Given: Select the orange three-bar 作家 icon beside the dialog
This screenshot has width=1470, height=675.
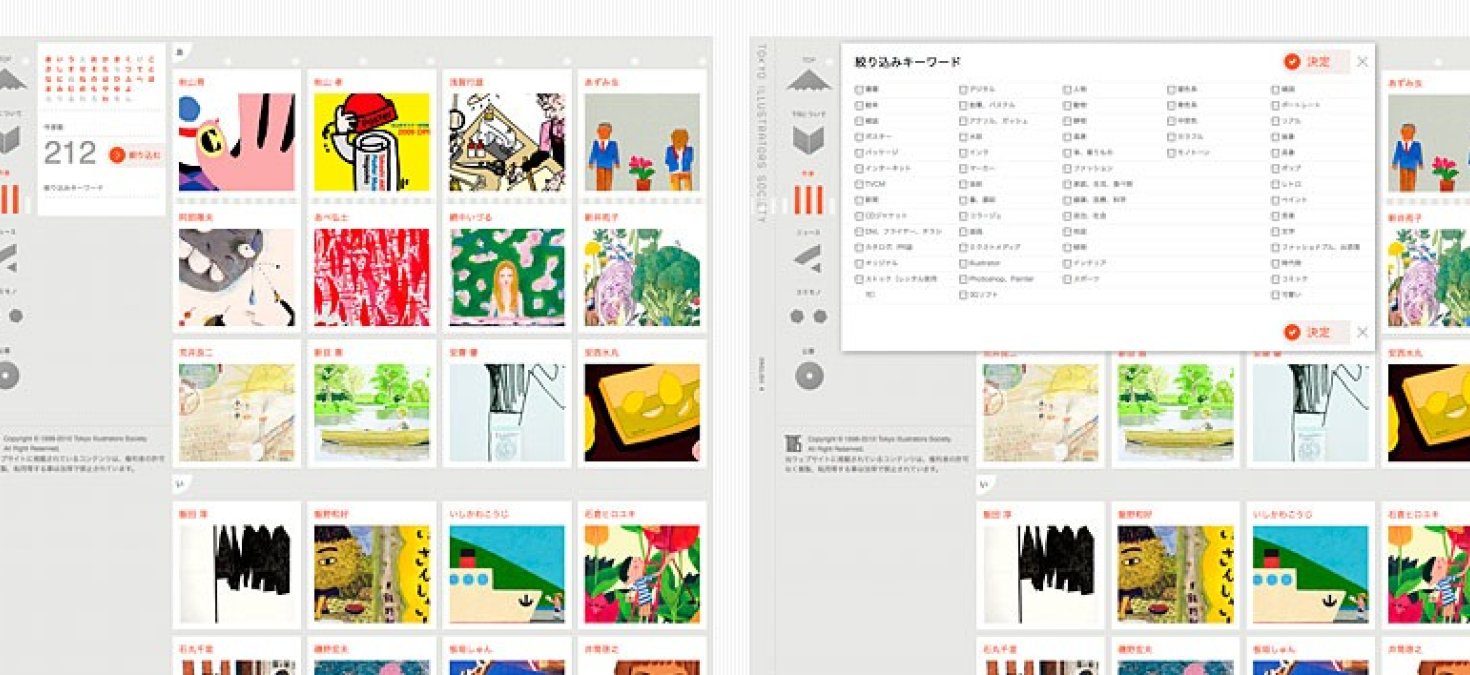Looking at the screenshot, I should pos(808,201).
